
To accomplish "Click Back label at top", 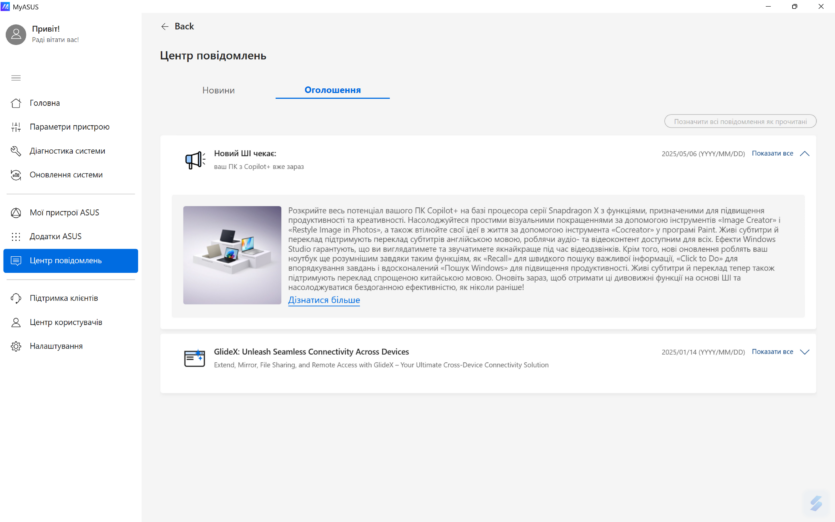I will point(184,26).
